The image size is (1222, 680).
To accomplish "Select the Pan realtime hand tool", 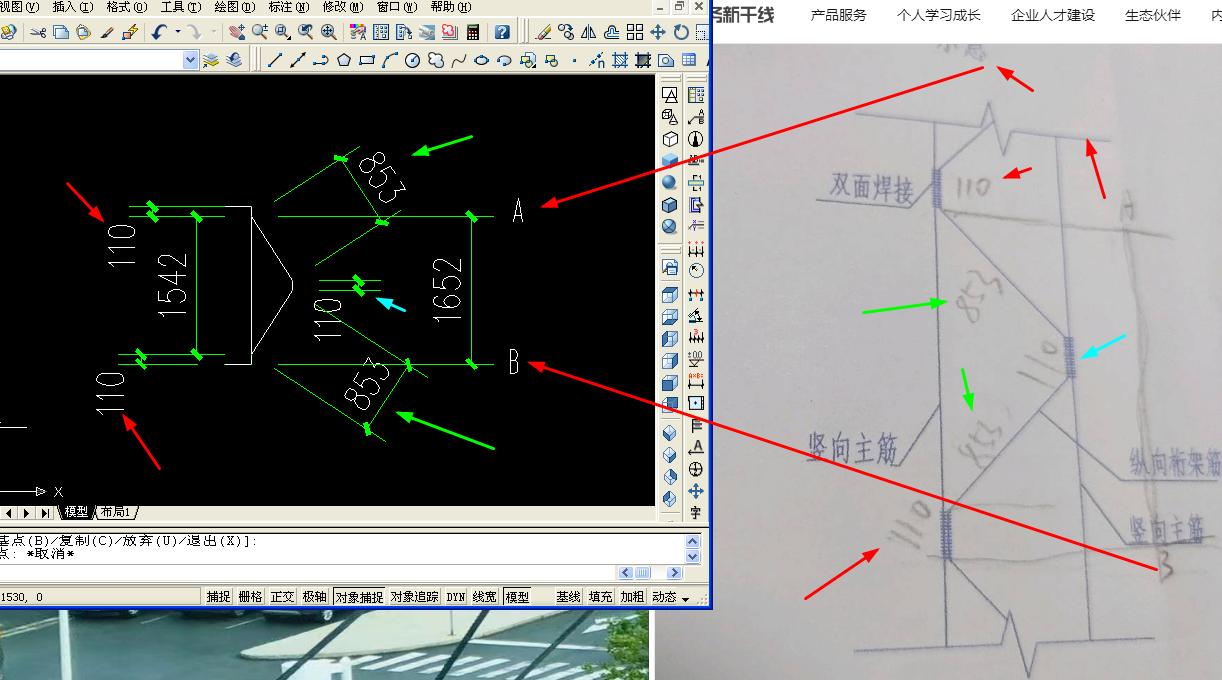I will click(x=237, y=32).
